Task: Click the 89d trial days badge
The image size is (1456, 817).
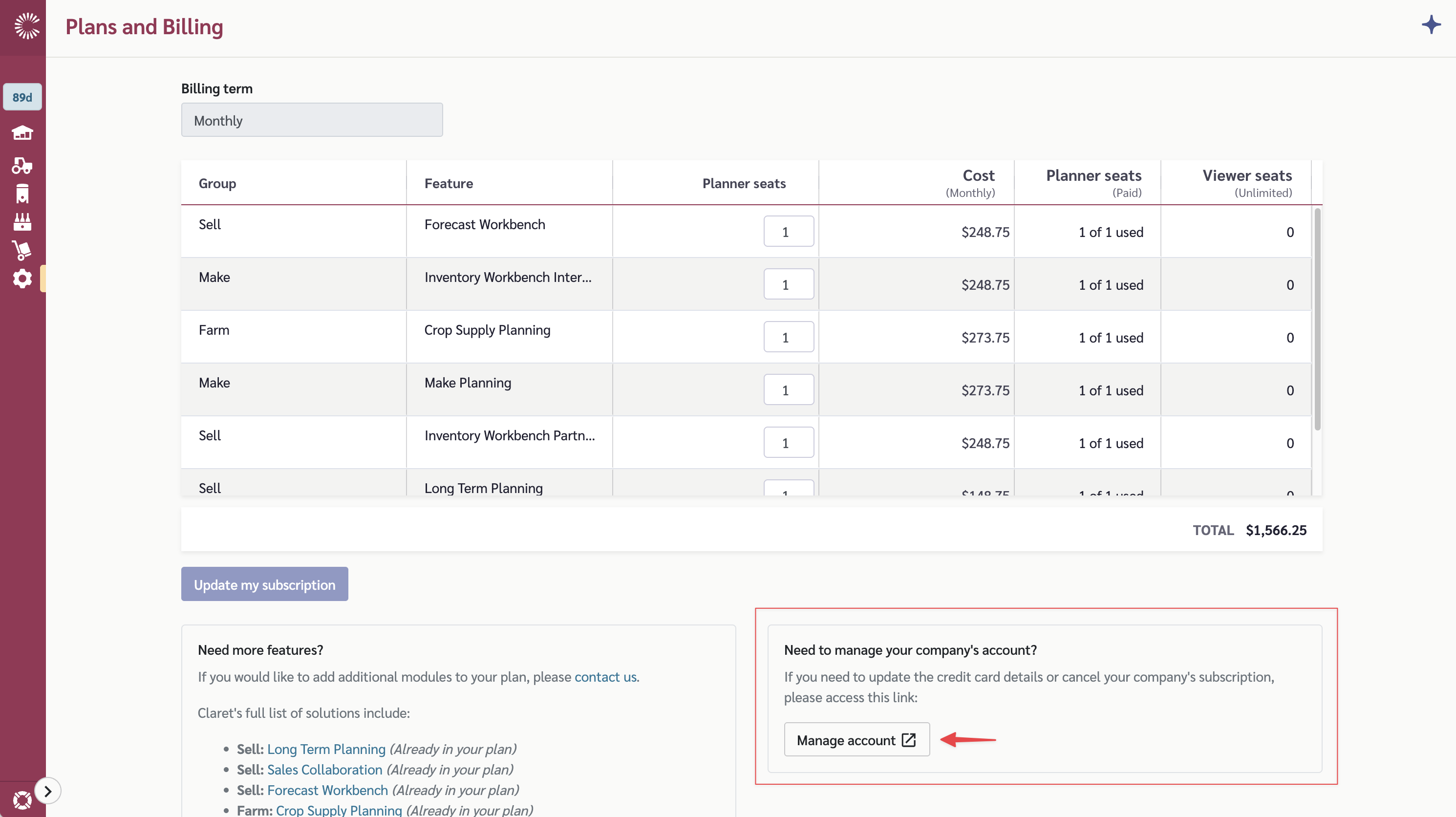Action: pos(22,97)
